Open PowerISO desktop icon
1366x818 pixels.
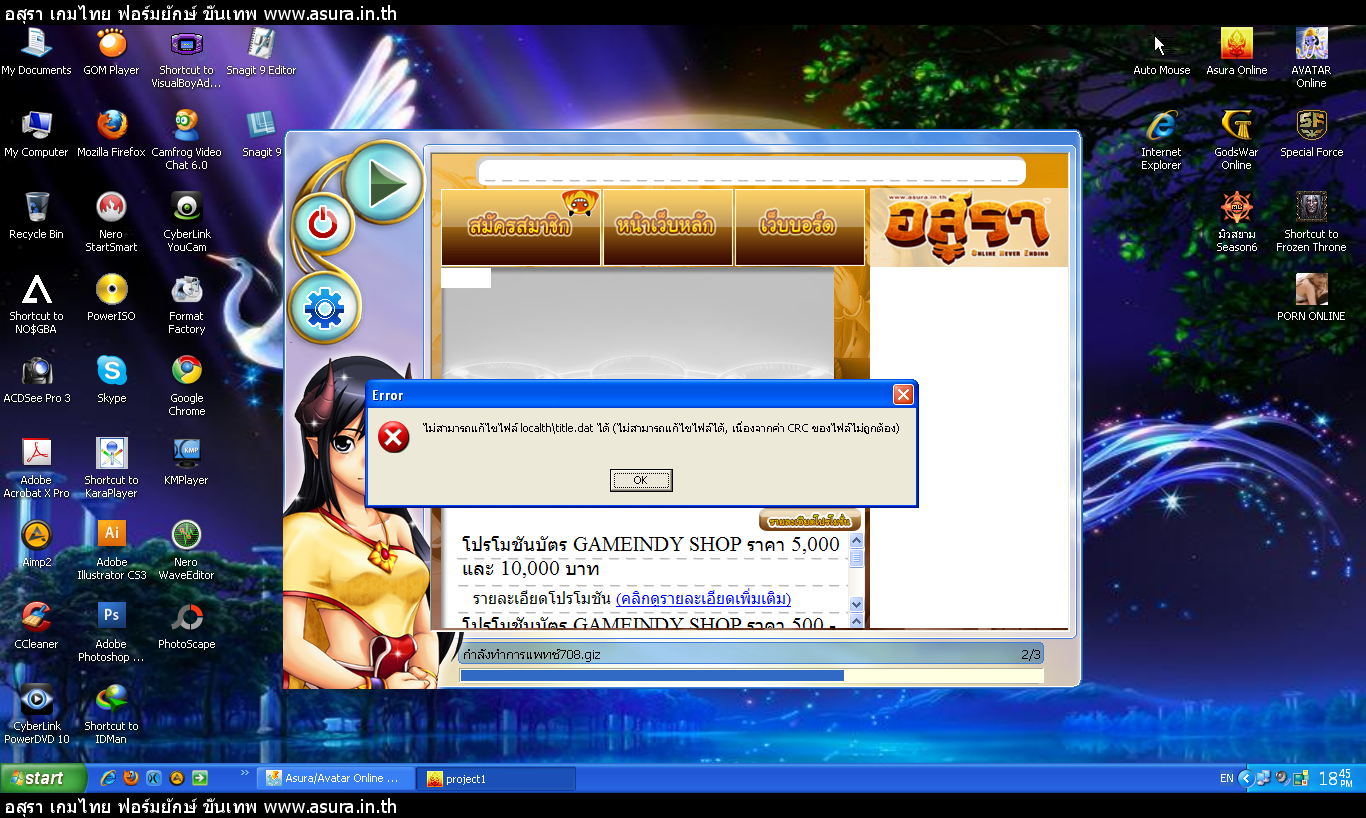click(x=111, y=298)
